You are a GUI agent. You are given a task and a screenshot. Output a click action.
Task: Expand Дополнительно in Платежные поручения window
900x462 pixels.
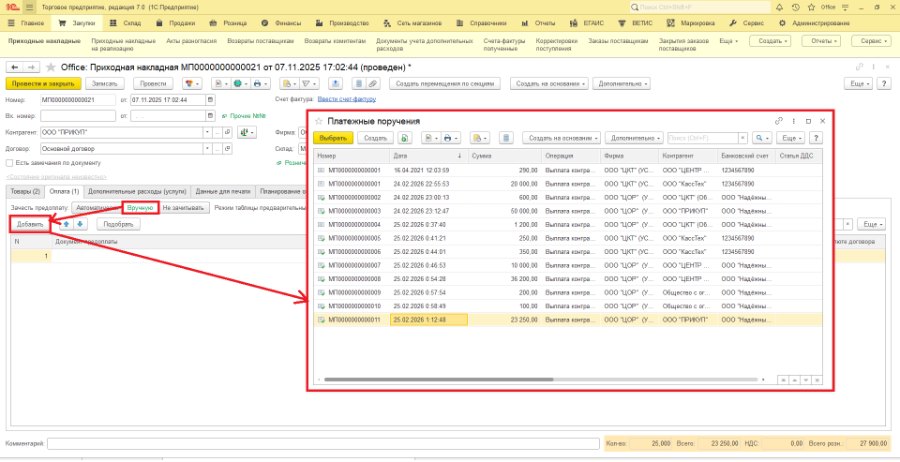634,138
